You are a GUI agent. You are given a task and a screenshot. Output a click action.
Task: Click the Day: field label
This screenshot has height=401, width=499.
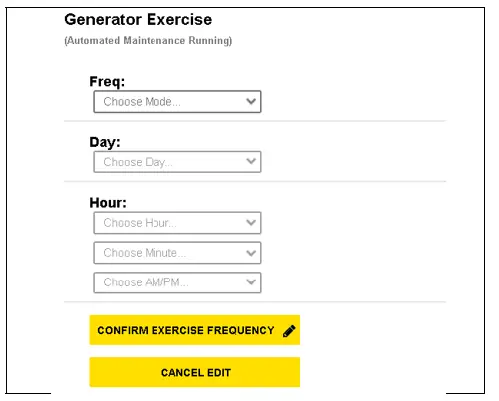[x=105, y=142]
